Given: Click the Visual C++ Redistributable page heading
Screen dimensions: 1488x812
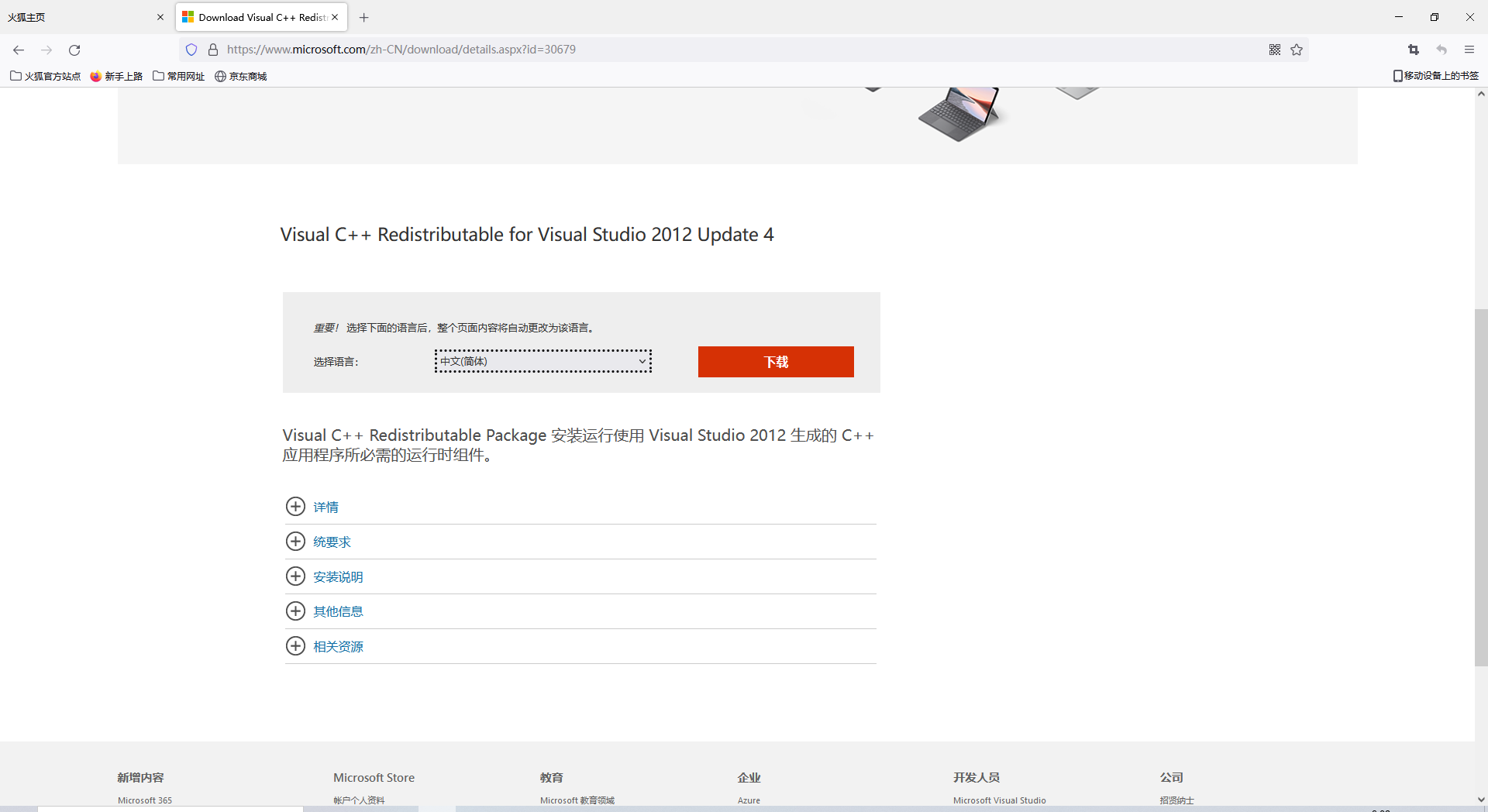Looking at the screenshot, I should [x=527, y=235].
